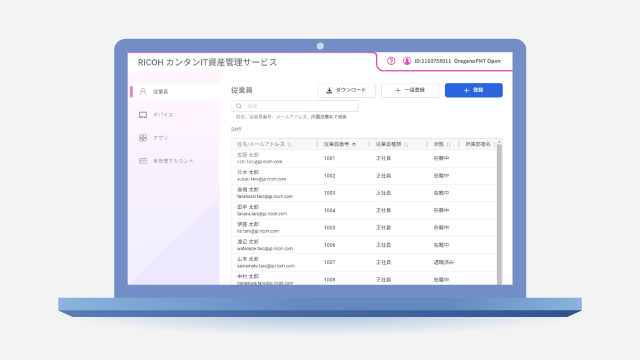This screenshot has width=640, height=360.
Task: Select employee ito.taro@jp.ricoh.com
Action: pos(258,231)
